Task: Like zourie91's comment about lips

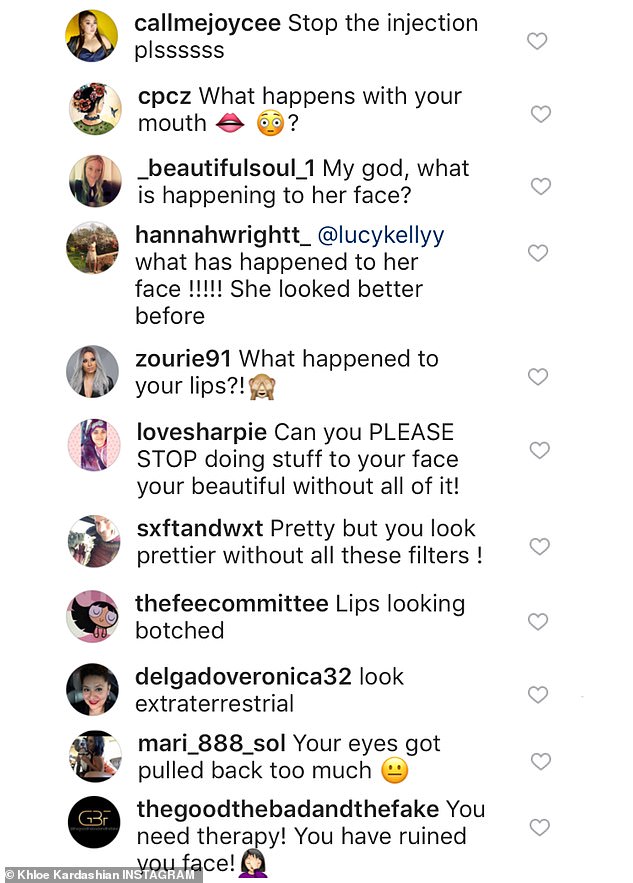Action: [x=538, y=377]
